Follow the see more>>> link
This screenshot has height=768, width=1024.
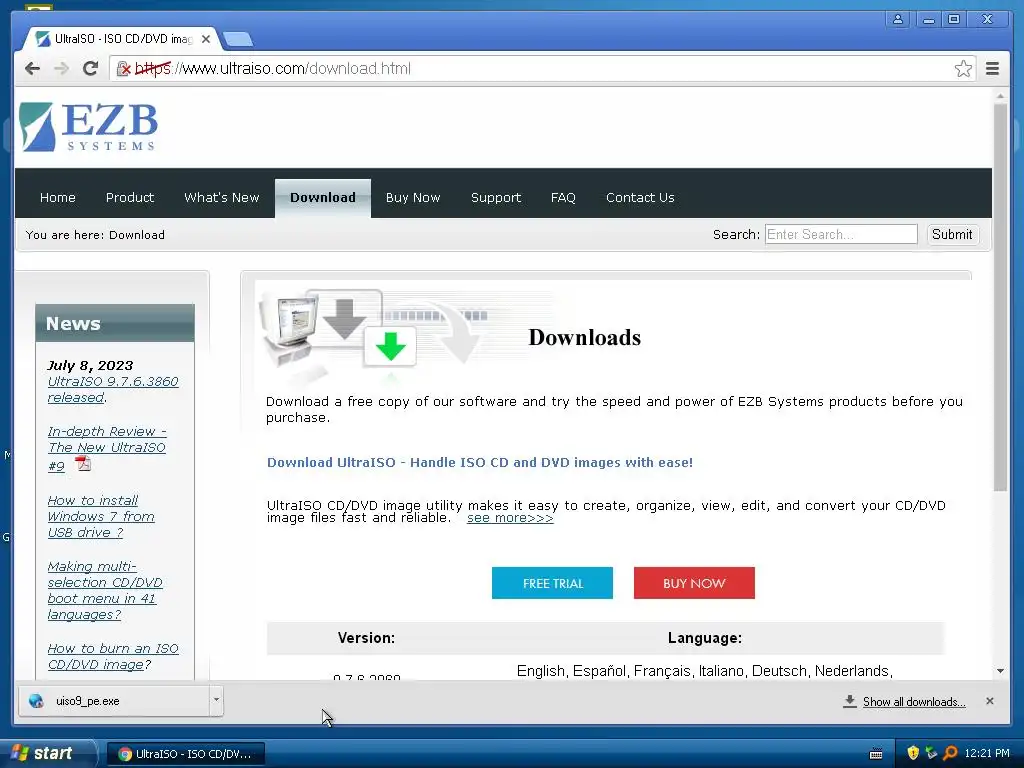coord(510,518)
